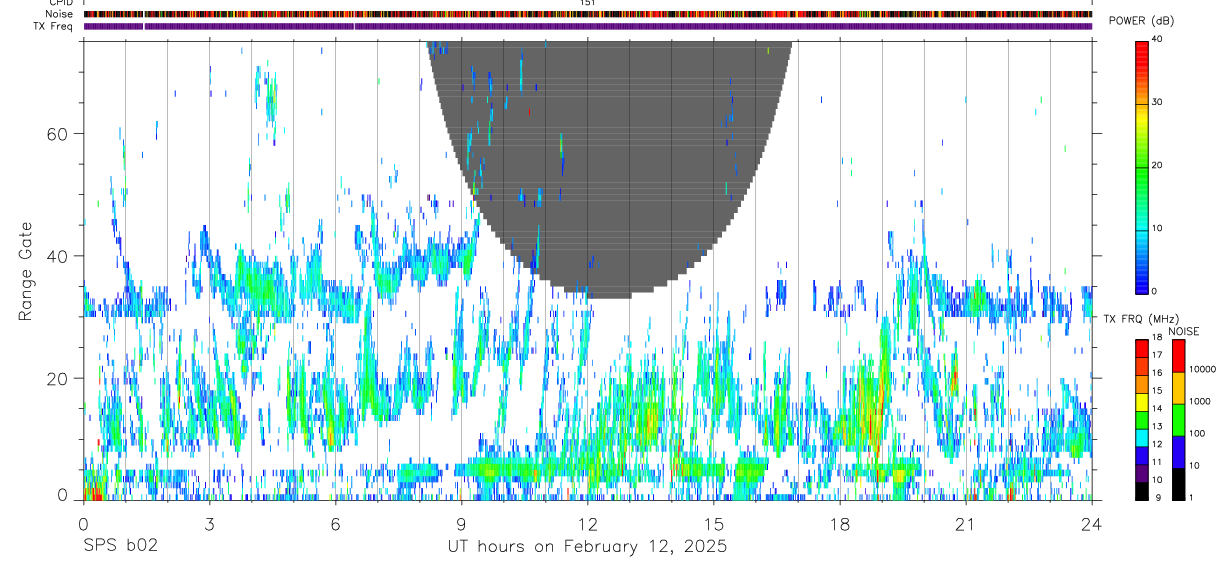This screenshot has width=1228, height=567.
Task: Click the "Noise" row label at top left
Action: coord(60,14)
